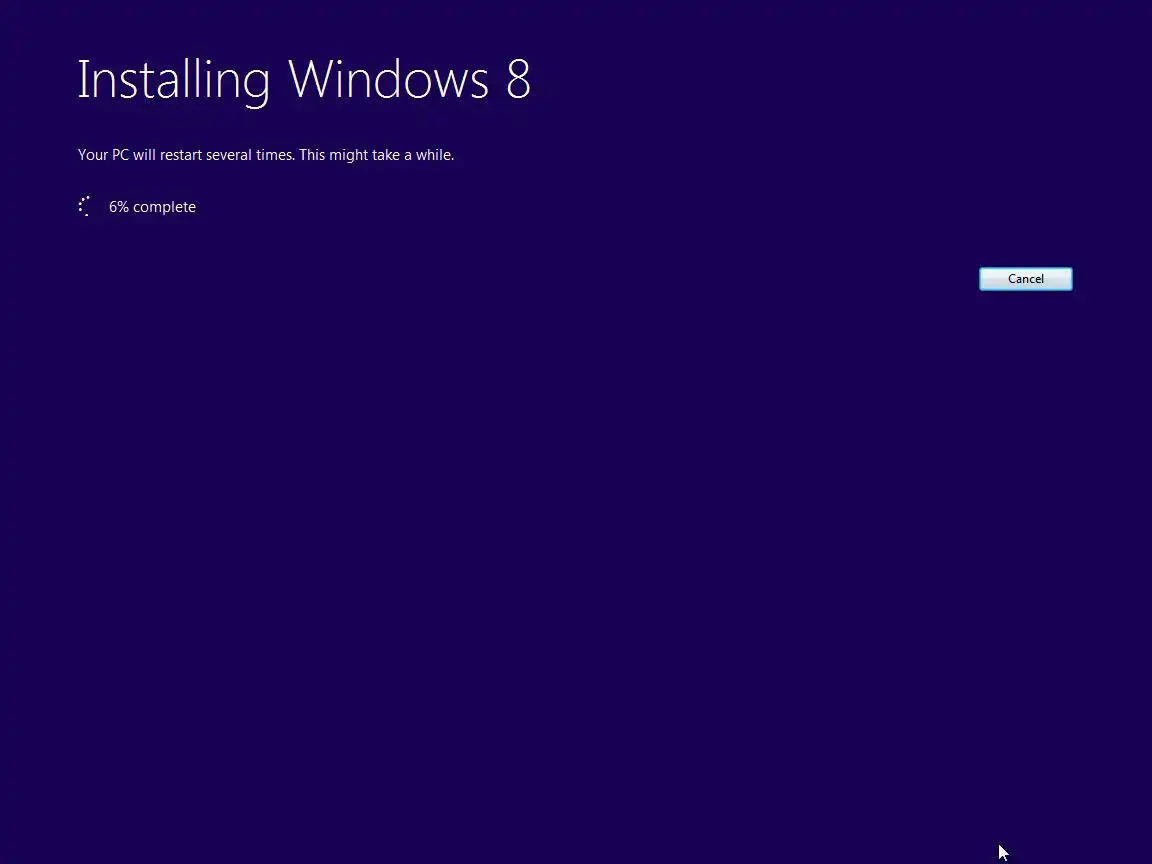1152x864 pixels.
Task: Cancel the Windows 8 installation
Action: click(x=1026, y=279)
